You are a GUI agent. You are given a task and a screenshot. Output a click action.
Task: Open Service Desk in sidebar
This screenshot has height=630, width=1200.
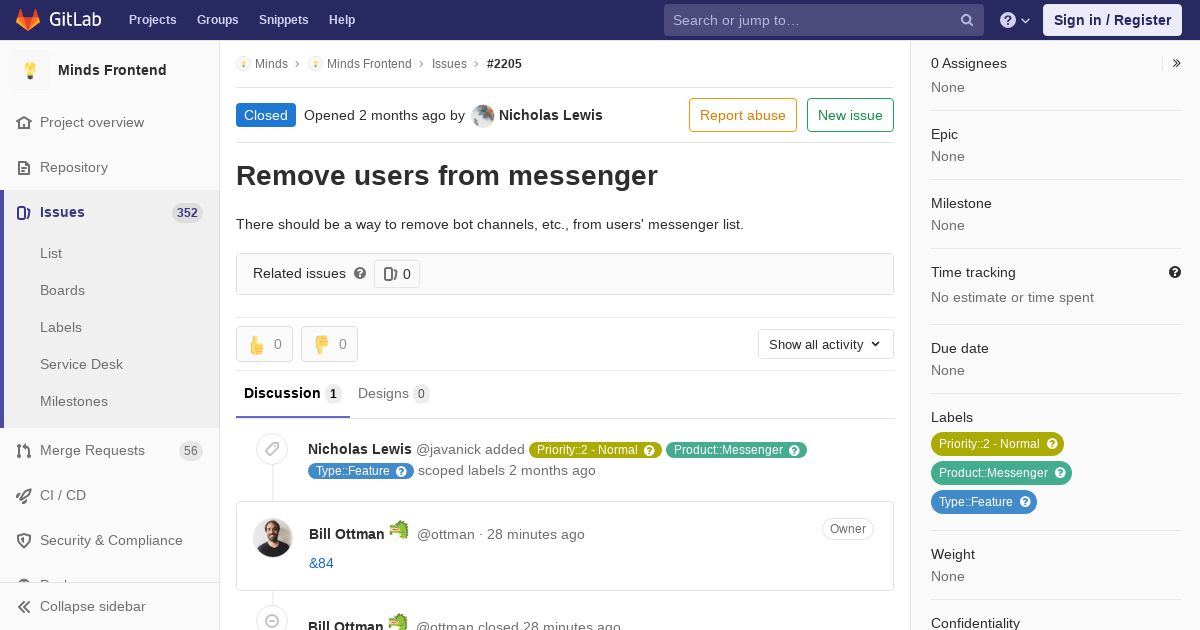[81, 364]
